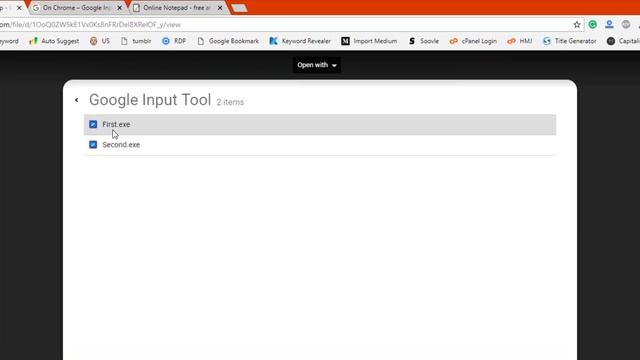The image size is (640, 360).
Task: Click the green Grammarly extension icon
Action: [x=593, y=25]
